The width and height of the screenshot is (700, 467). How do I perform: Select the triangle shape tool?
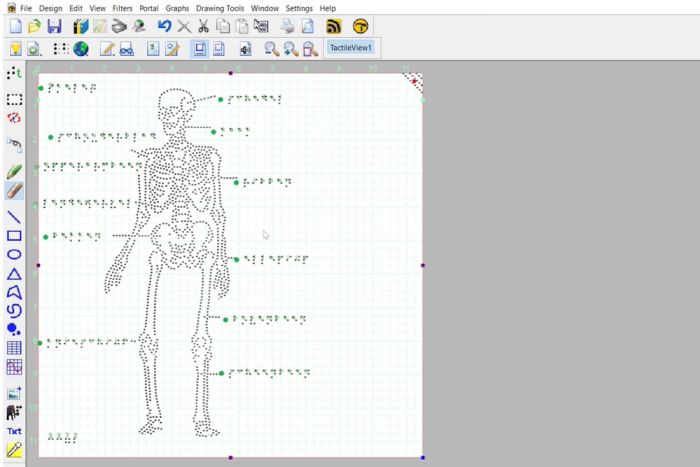tap(14, 274)
